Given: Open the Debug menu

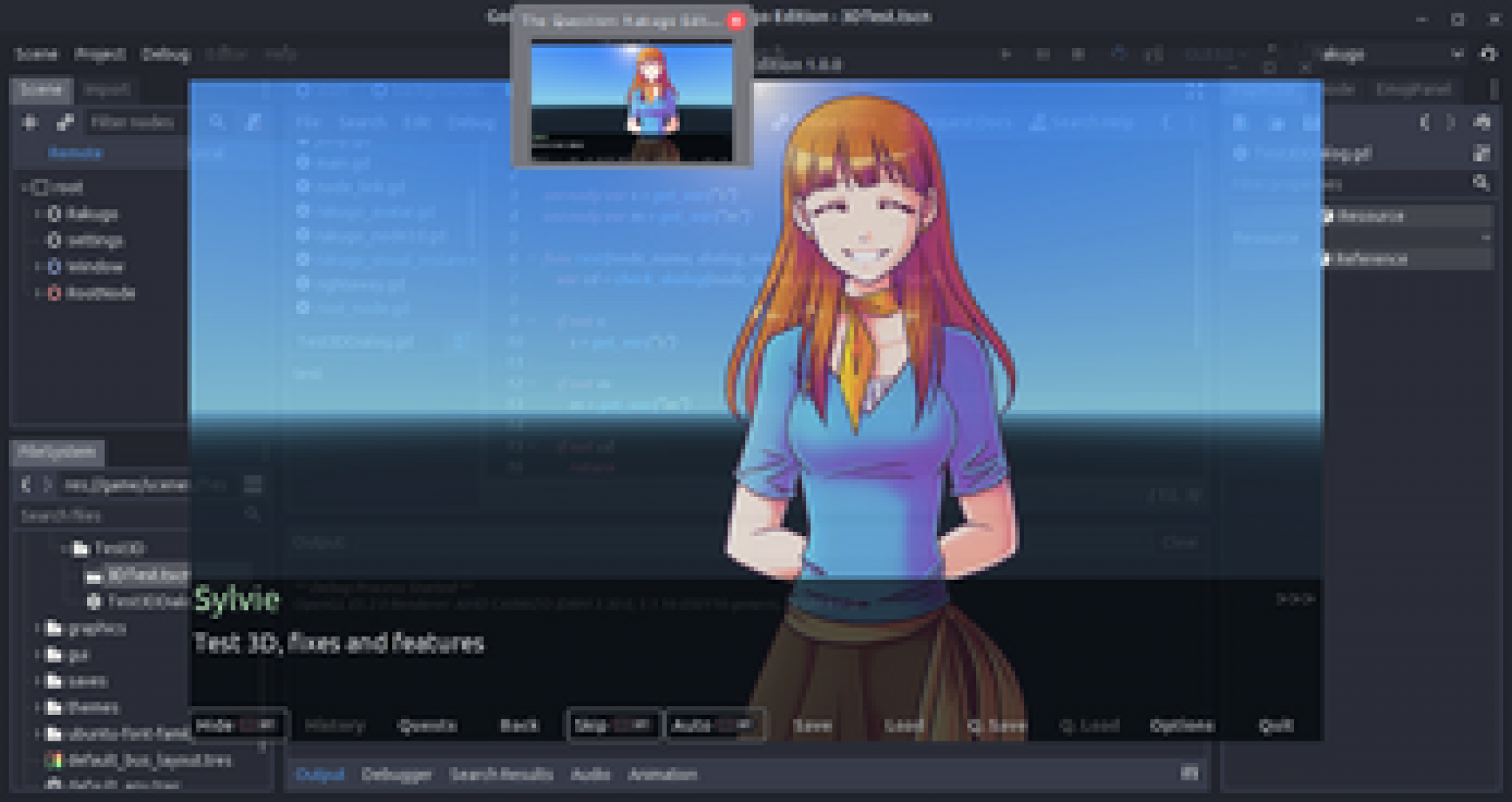Looking at the screenshot, I should 165,54.
